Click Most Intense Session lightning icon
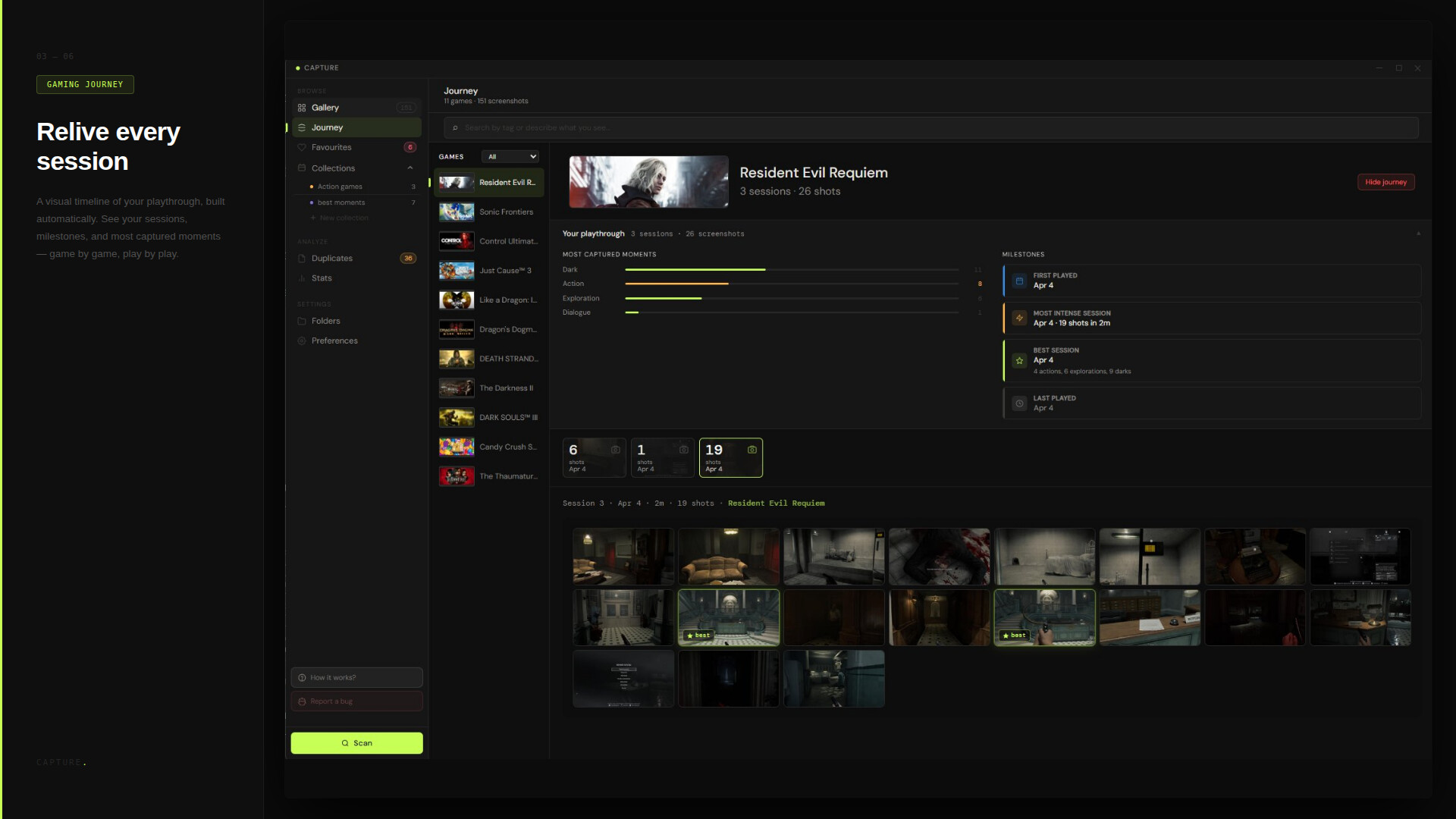1456x819 pixels. (x=1019, y=318)
